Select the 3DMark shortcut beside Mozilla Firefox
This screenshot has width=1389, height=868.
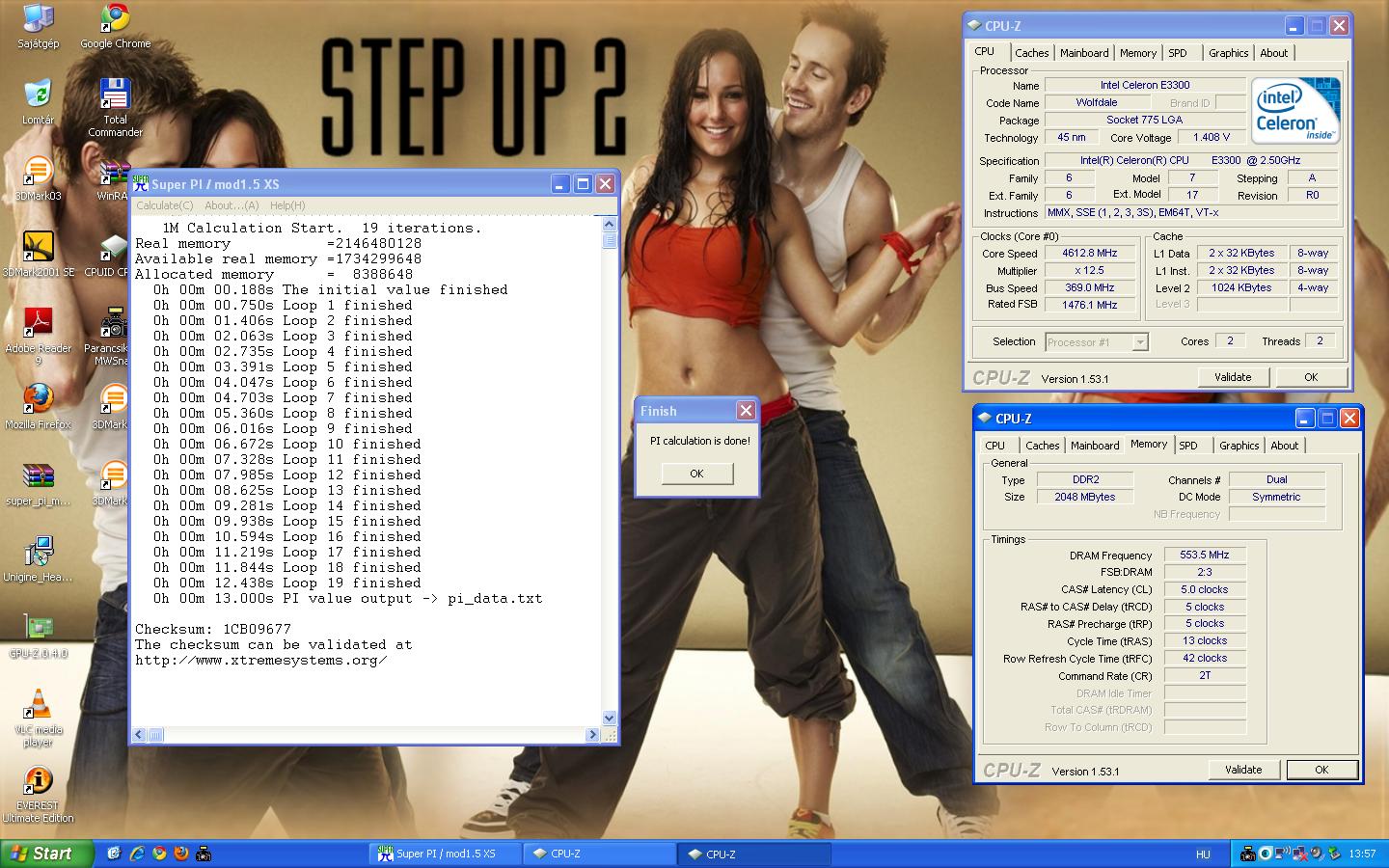coord(113,407)
